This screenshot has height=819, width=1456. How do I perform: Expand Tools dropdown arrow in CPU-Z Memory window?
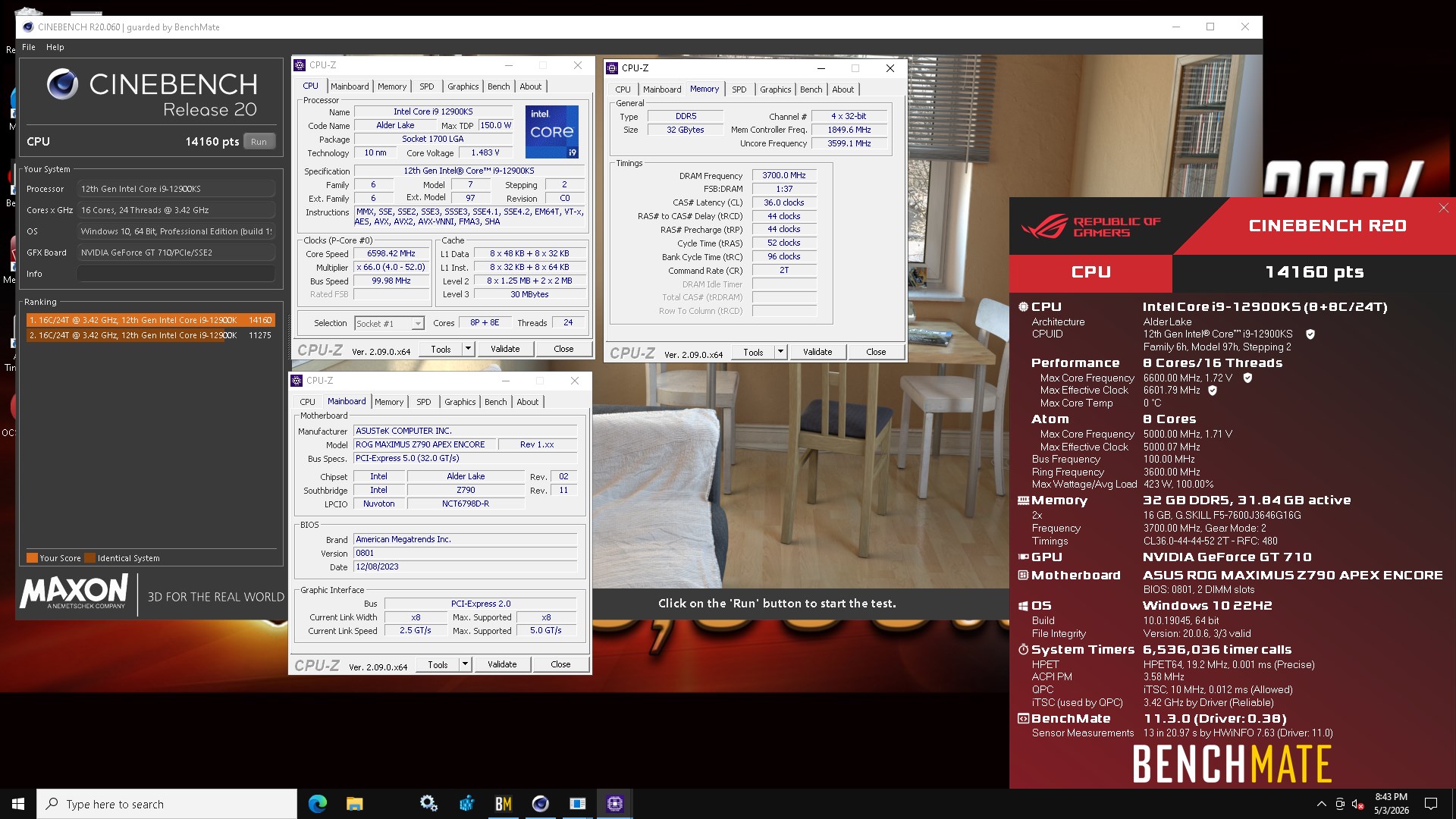click(x=780, y=352)
